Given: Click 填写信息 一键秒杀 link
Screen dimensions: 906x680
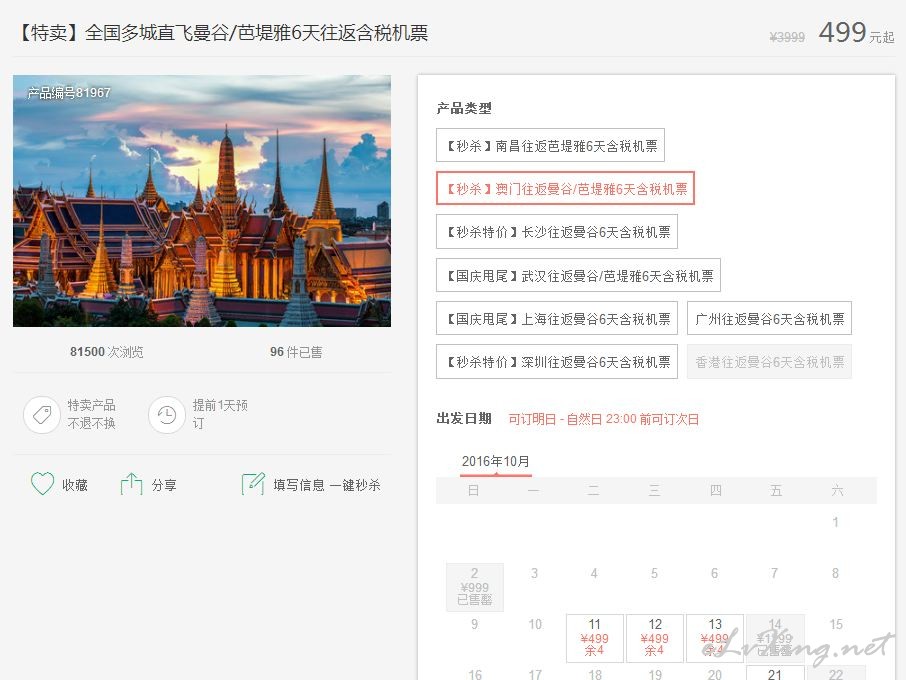Looking at the screenshot, I should pos(327,485).
